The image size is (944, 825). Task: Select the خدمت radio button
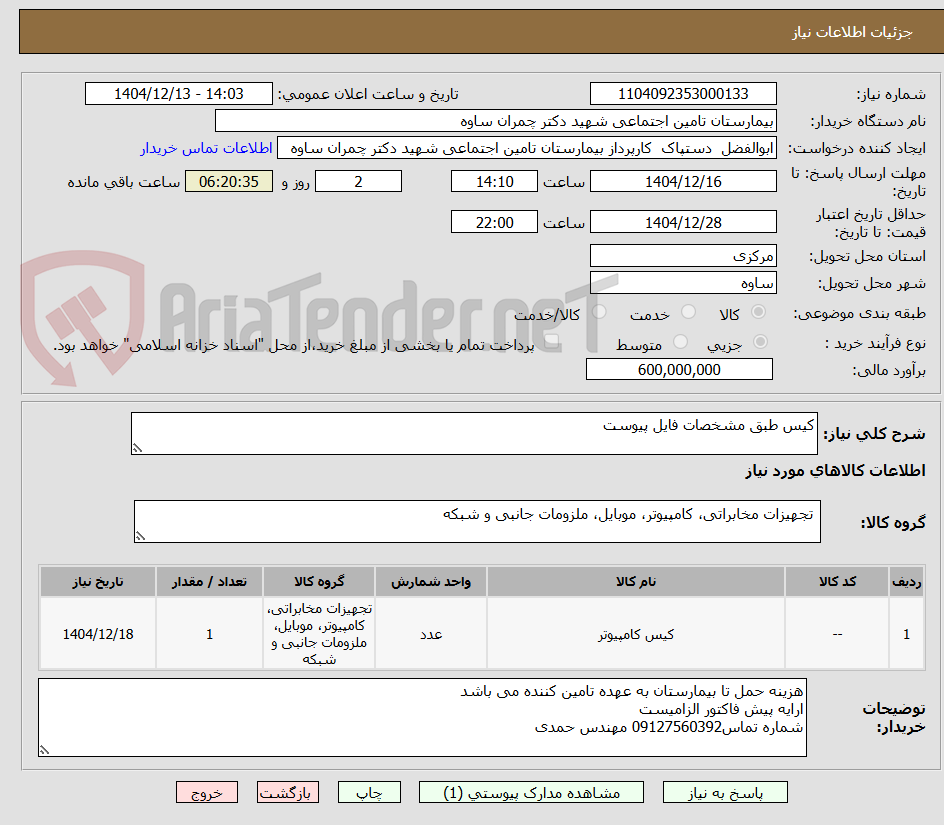pyautogui.click(x=688, y=312)
